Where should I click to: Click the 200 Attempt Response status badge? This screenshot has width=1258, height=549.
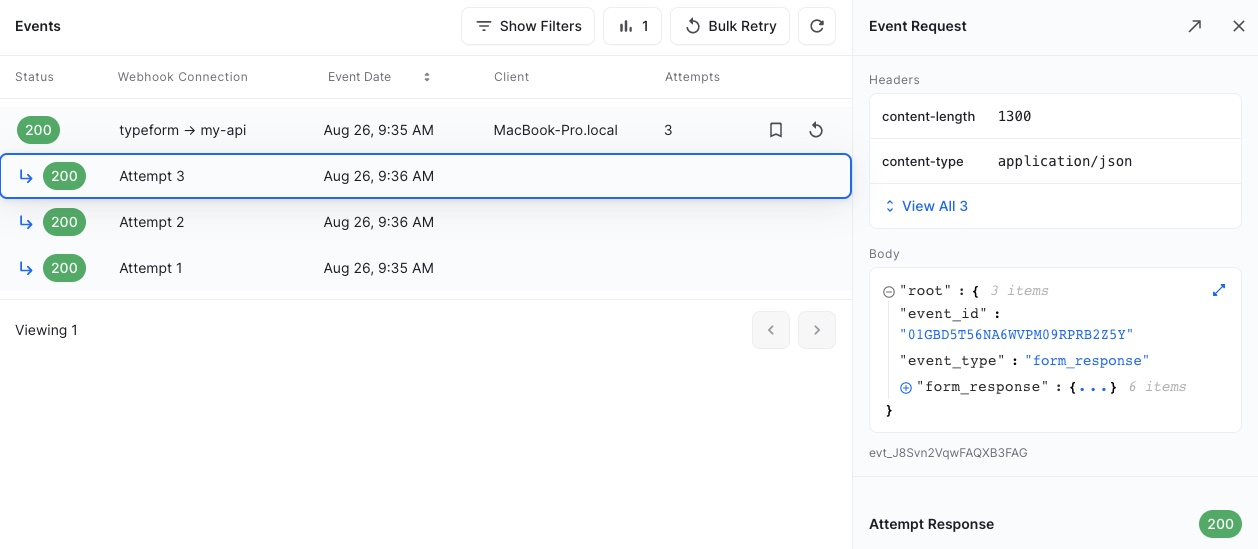tap(1220, 524)
